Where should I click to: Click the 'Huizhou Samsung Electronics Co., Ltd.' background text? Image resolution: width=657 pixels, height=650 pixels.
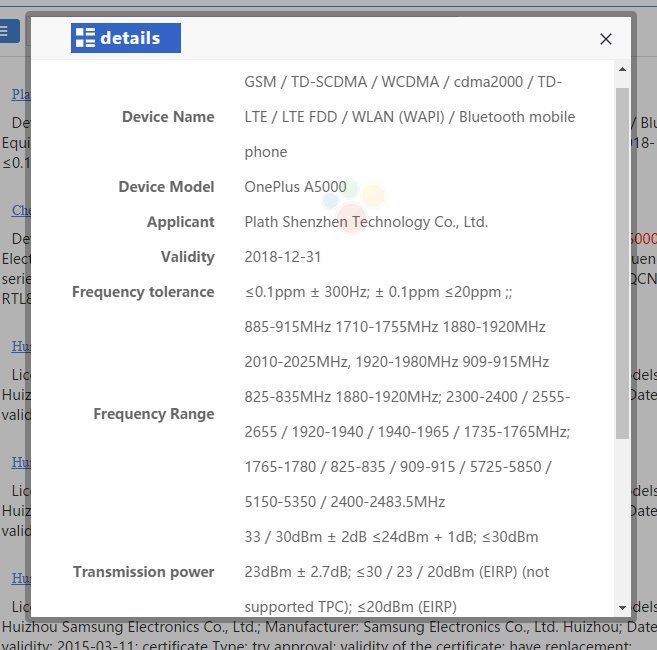click(x=131, y=627)
